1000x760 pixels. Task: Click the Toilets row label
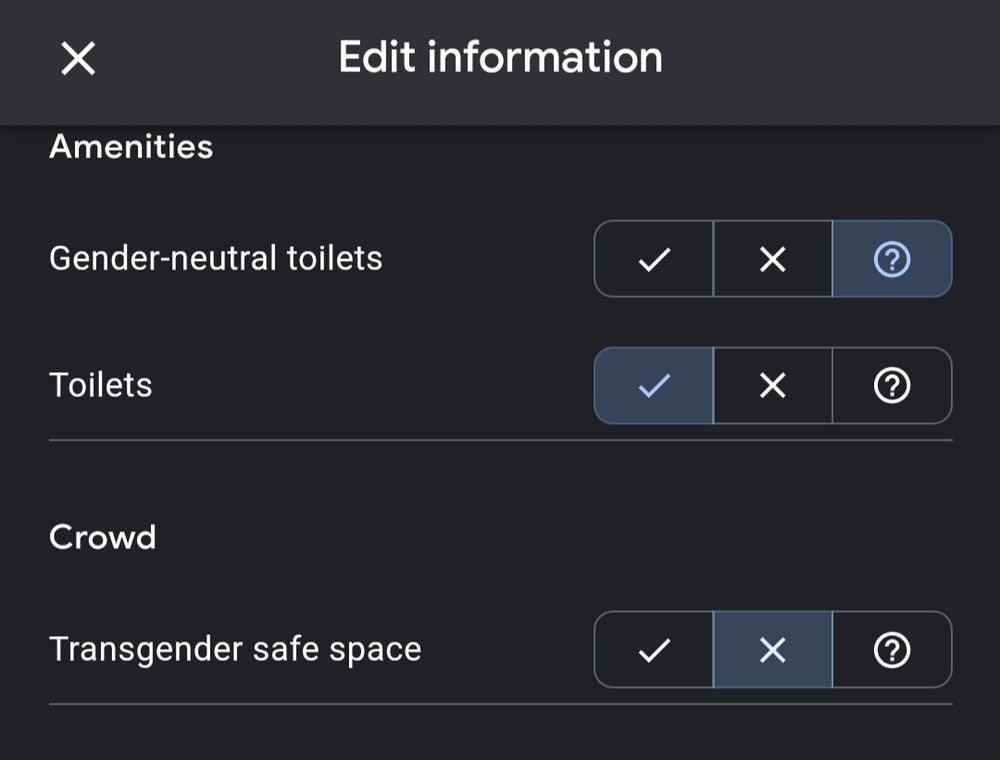101,385
